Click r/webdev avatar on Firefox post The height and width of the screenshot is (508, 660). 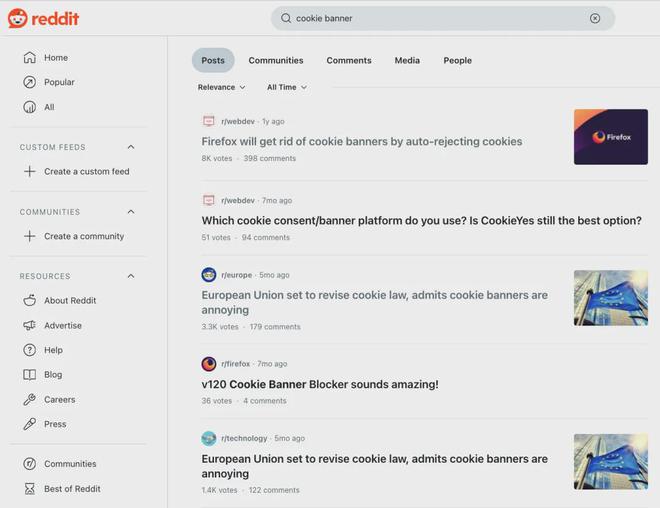coord(209,121)
